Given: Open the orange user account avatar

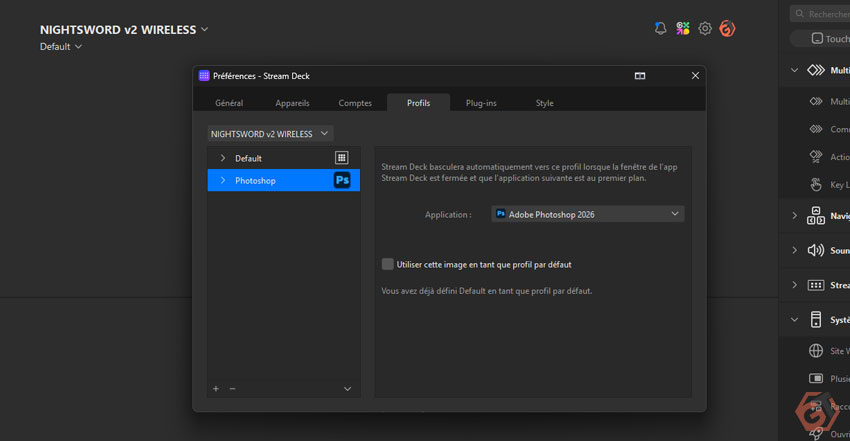Looking at the screenshot, I should 727,28.
